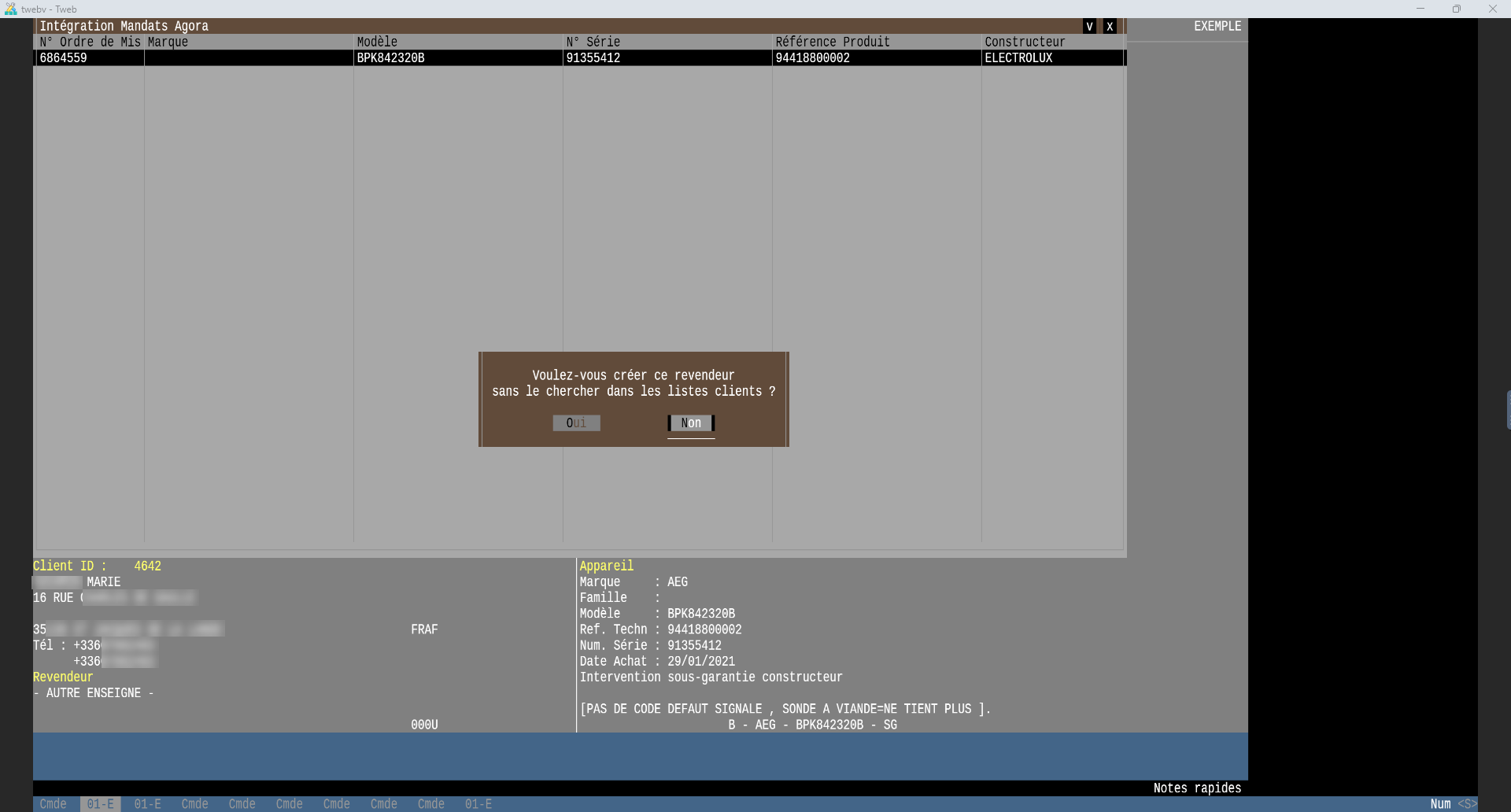
Task: Open the last 01-E tab on the right
Action: click(478, 804)
